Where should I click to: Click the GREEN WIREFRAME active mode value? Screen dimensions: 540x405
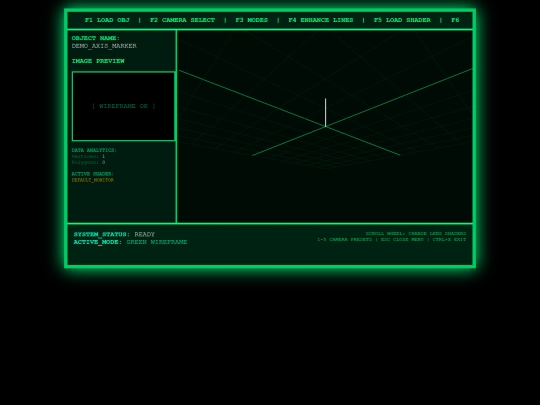tap(157, 242)
